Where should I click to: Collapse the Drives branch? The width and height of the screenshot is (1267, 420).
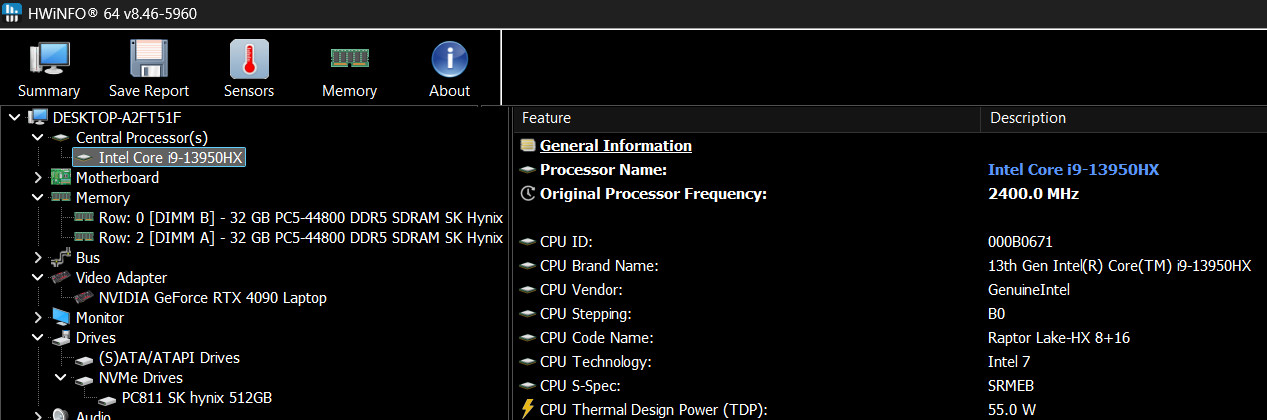38,337
